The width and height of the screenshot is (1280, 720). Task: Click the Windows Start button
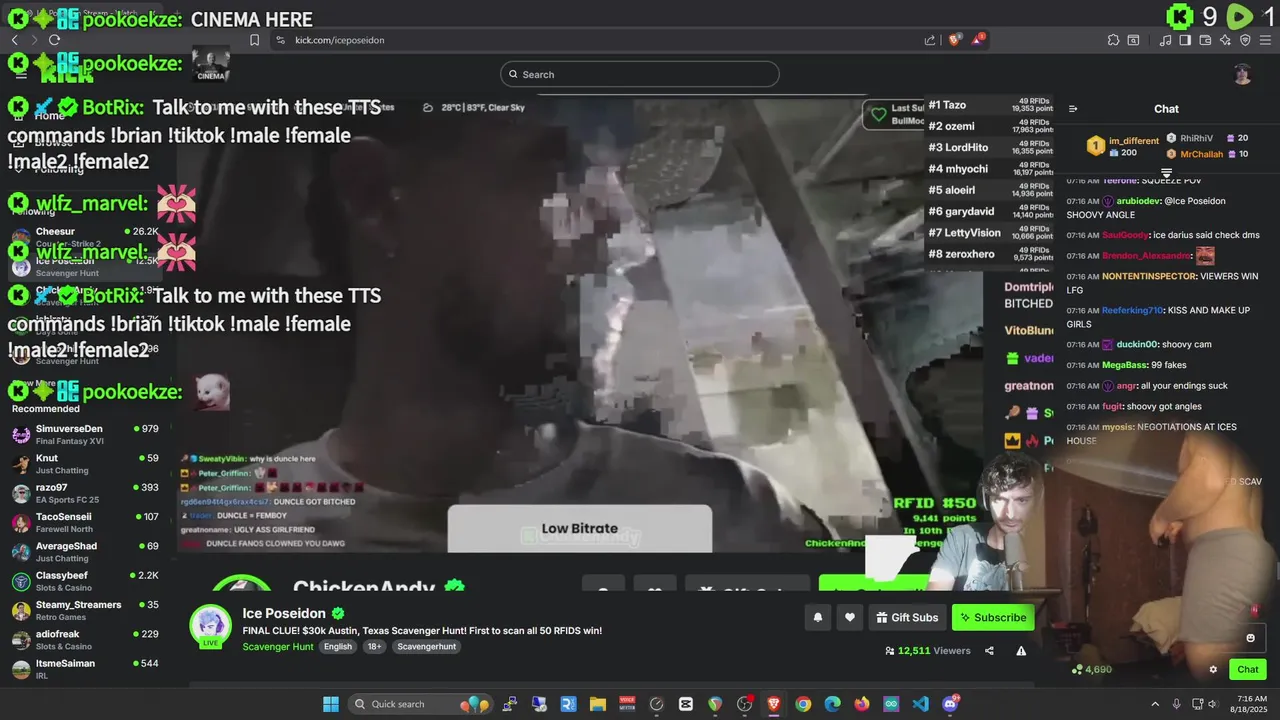[330, 704]
